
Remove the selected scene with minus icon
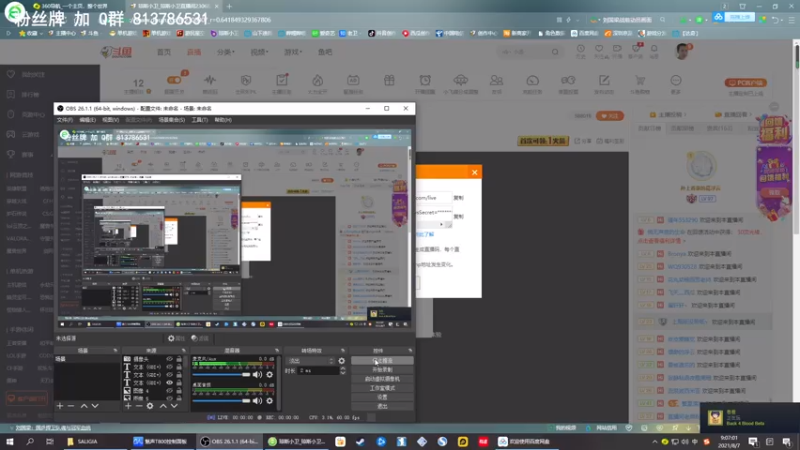71,406
